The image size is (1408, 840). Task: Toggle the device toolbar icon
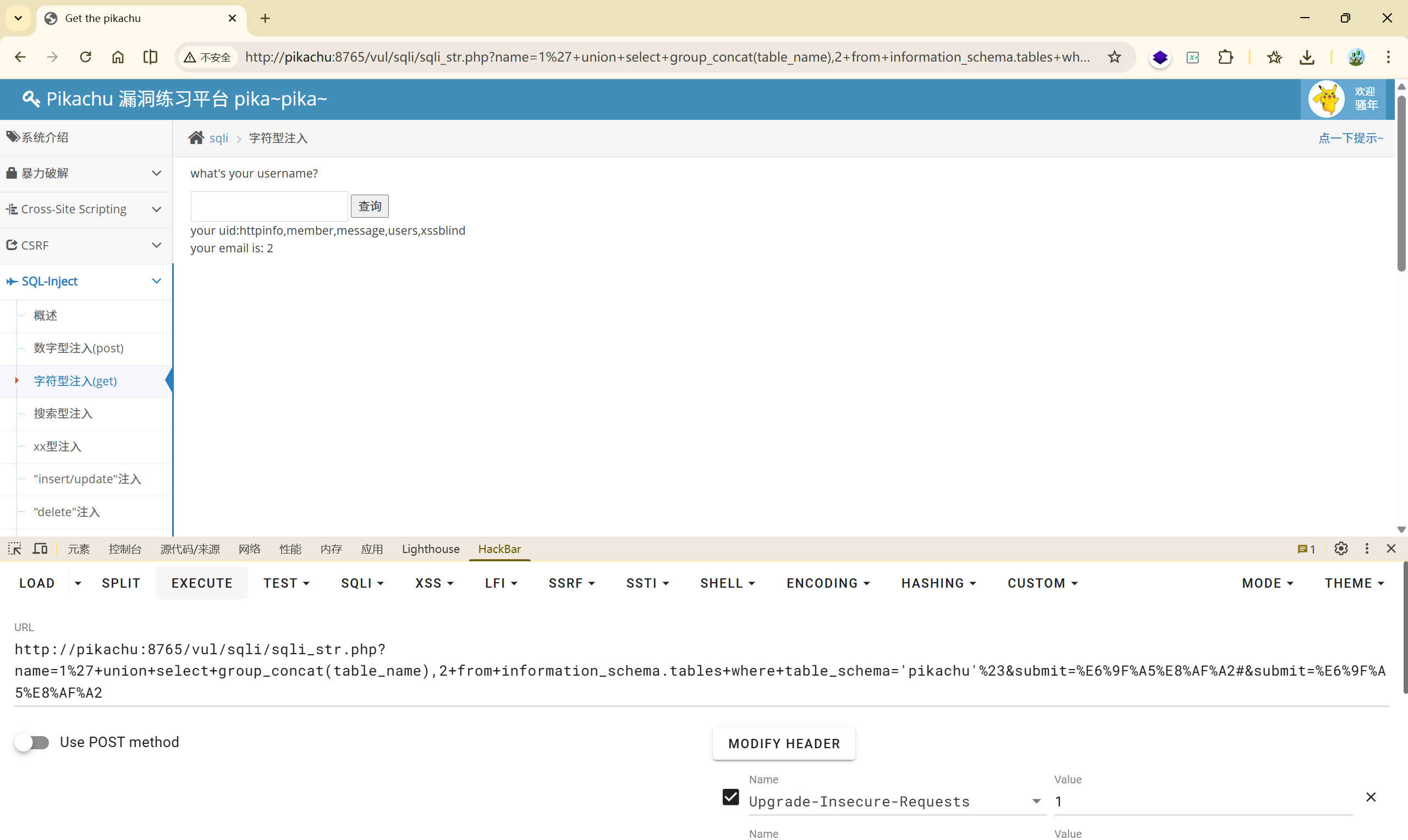tap(40, 549)
